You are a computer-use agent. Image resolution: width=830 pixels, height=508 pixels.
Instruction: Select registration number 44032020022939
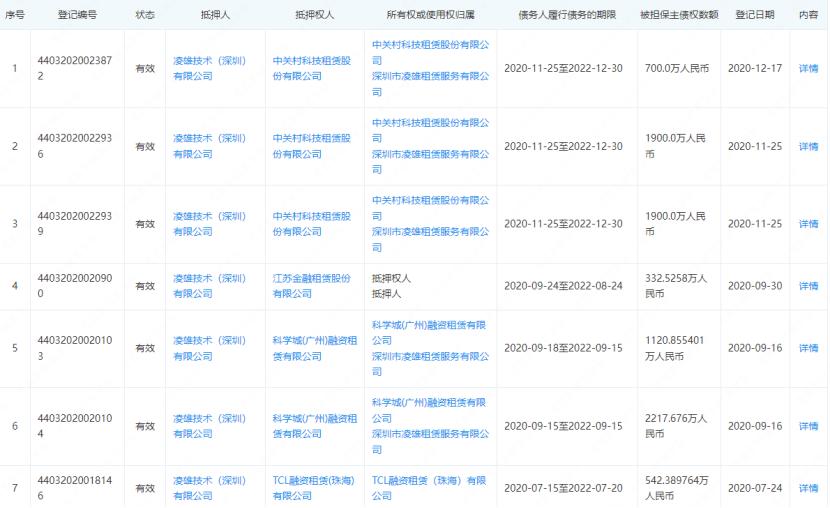(75, 224)
